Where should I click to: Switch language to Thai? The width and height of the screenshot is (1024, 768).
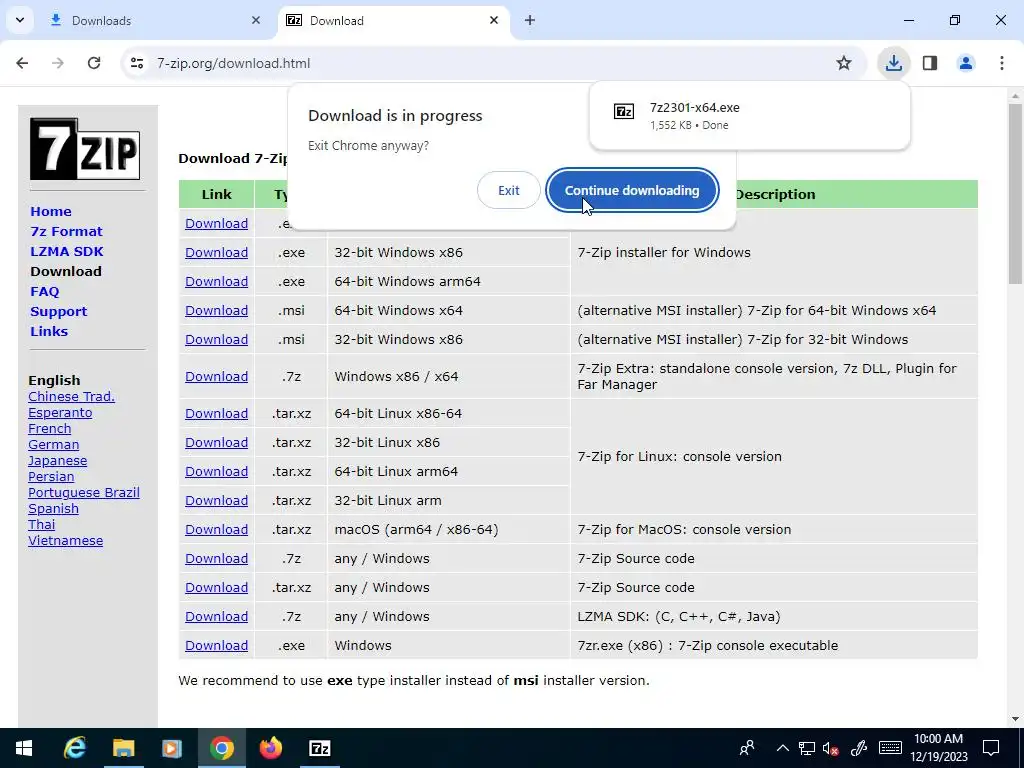41,524
